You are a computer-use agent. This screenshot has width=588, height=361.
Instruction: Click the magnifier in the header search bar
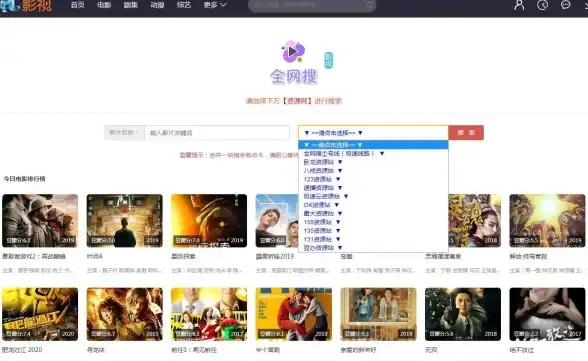369,5
